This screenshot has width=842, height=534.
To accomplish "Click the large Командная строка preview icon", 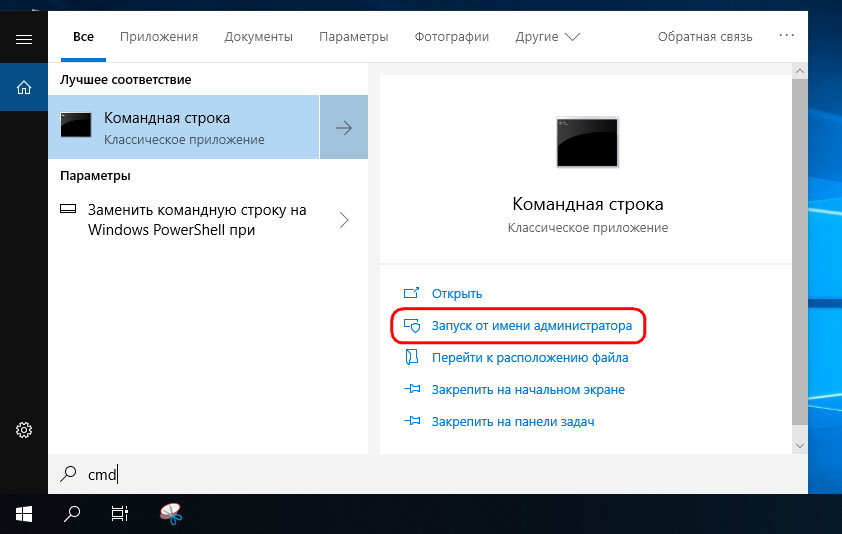I will 586,141.
